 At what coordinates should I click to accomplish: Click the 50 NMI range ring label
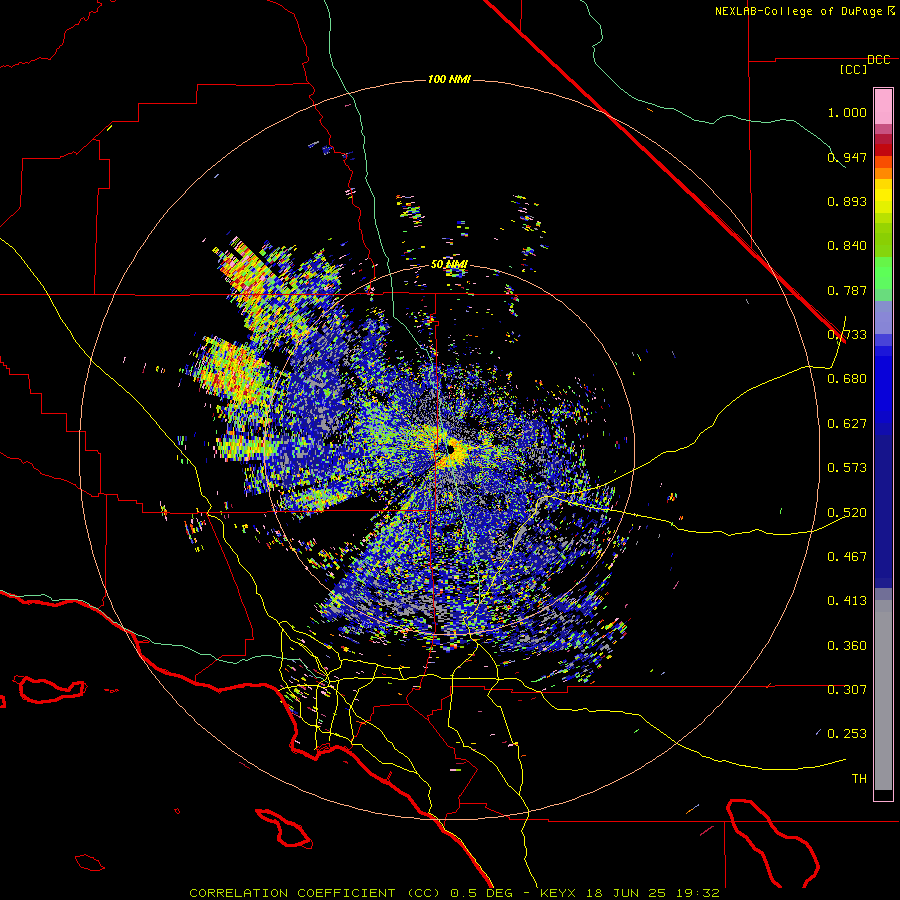pos(449,265)
